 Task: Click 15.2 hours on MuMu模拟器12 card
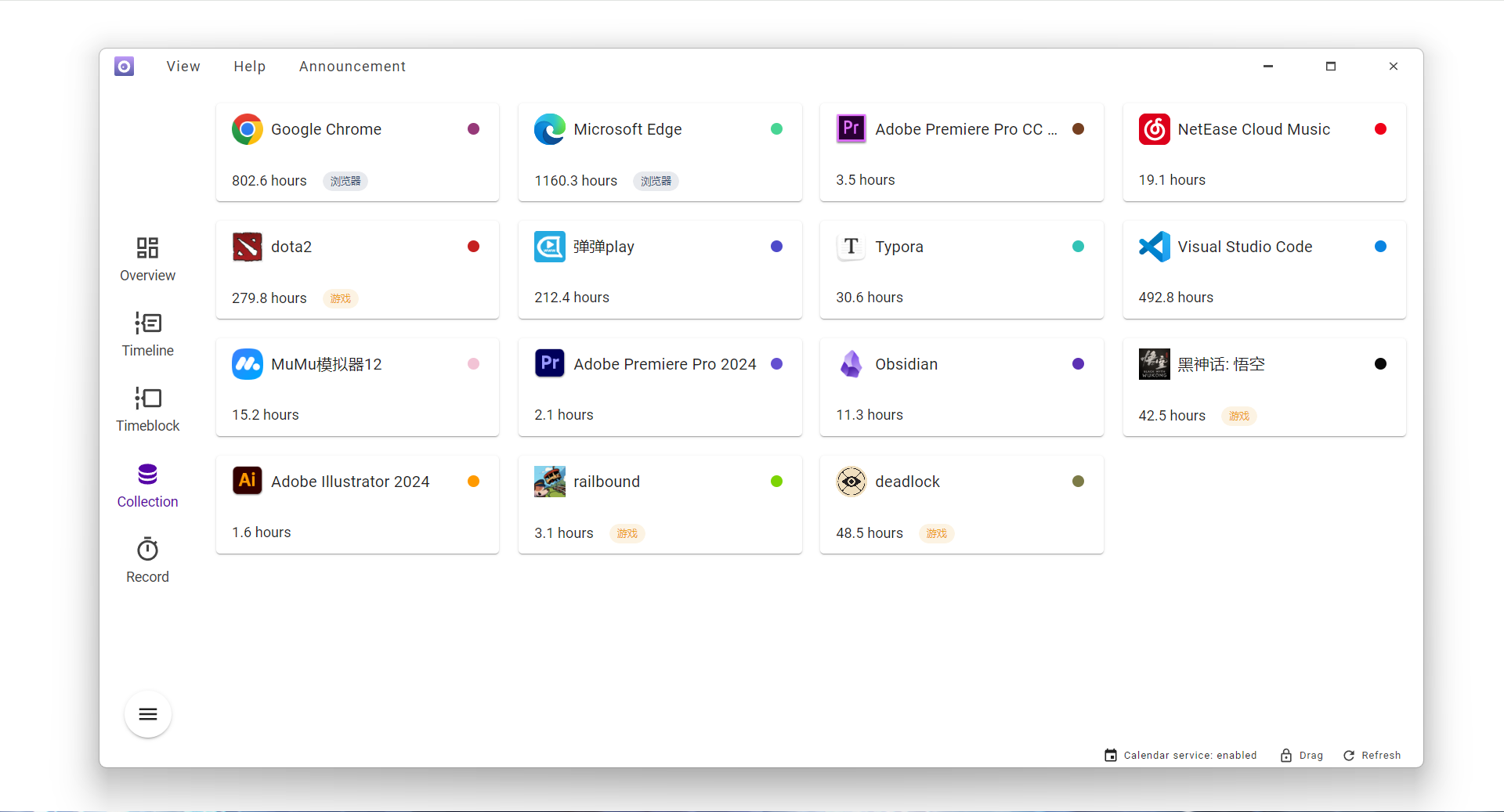point(266,415)
